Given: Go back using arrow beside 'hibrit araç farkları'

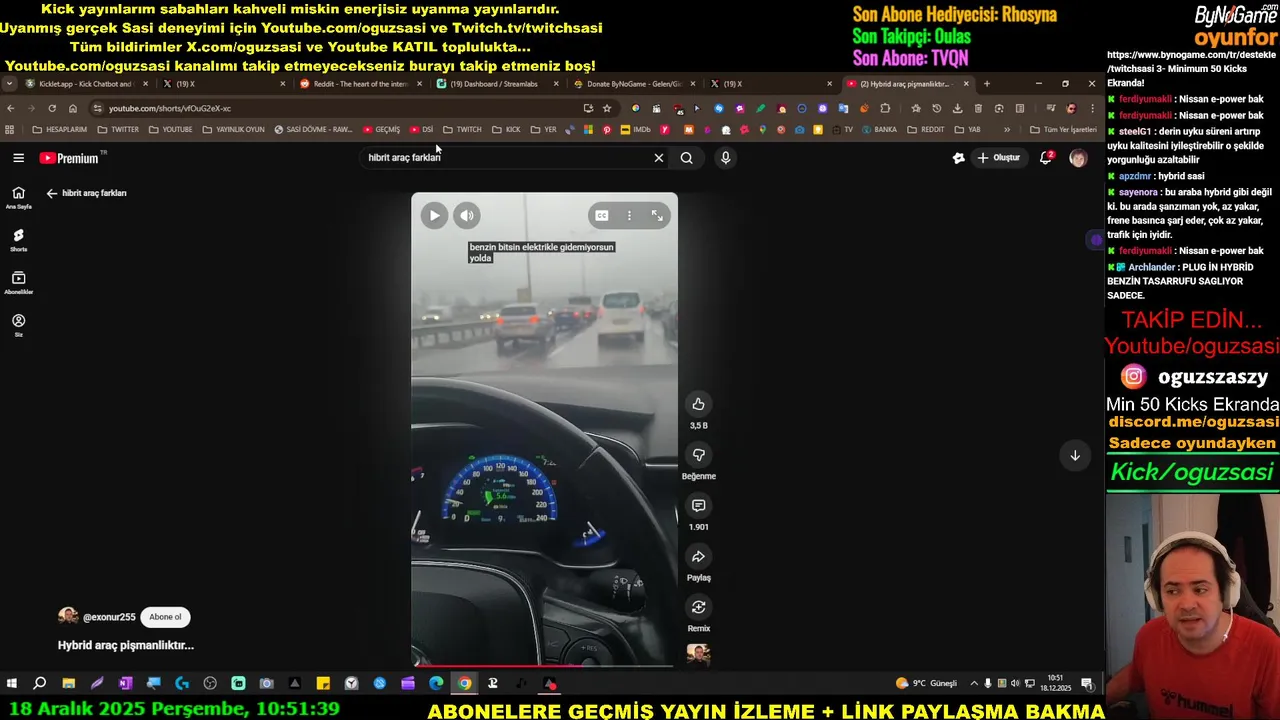Looking at the screenshot, I should 52,193.
